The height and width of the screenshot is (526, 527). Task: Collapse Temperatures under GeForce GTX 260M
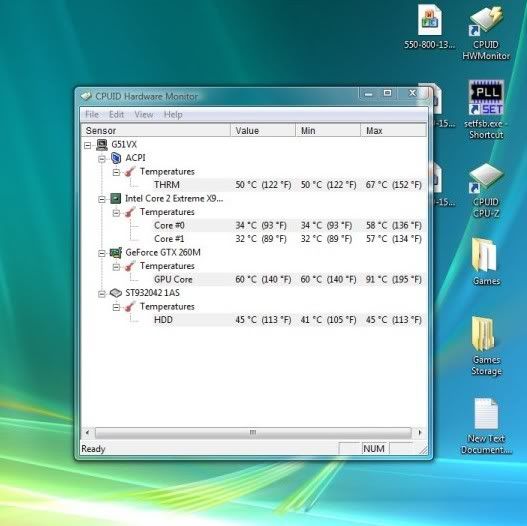pyautogui.click(x=116, y=267)
